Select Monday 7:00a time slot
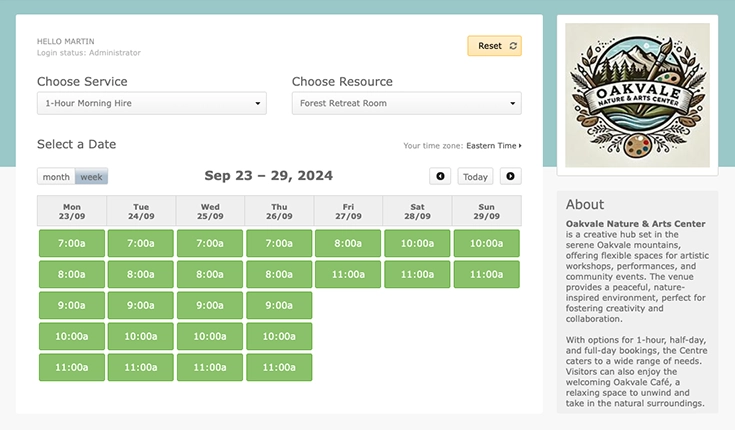Viewport: 735px width, 430px height. click(71, 243)
